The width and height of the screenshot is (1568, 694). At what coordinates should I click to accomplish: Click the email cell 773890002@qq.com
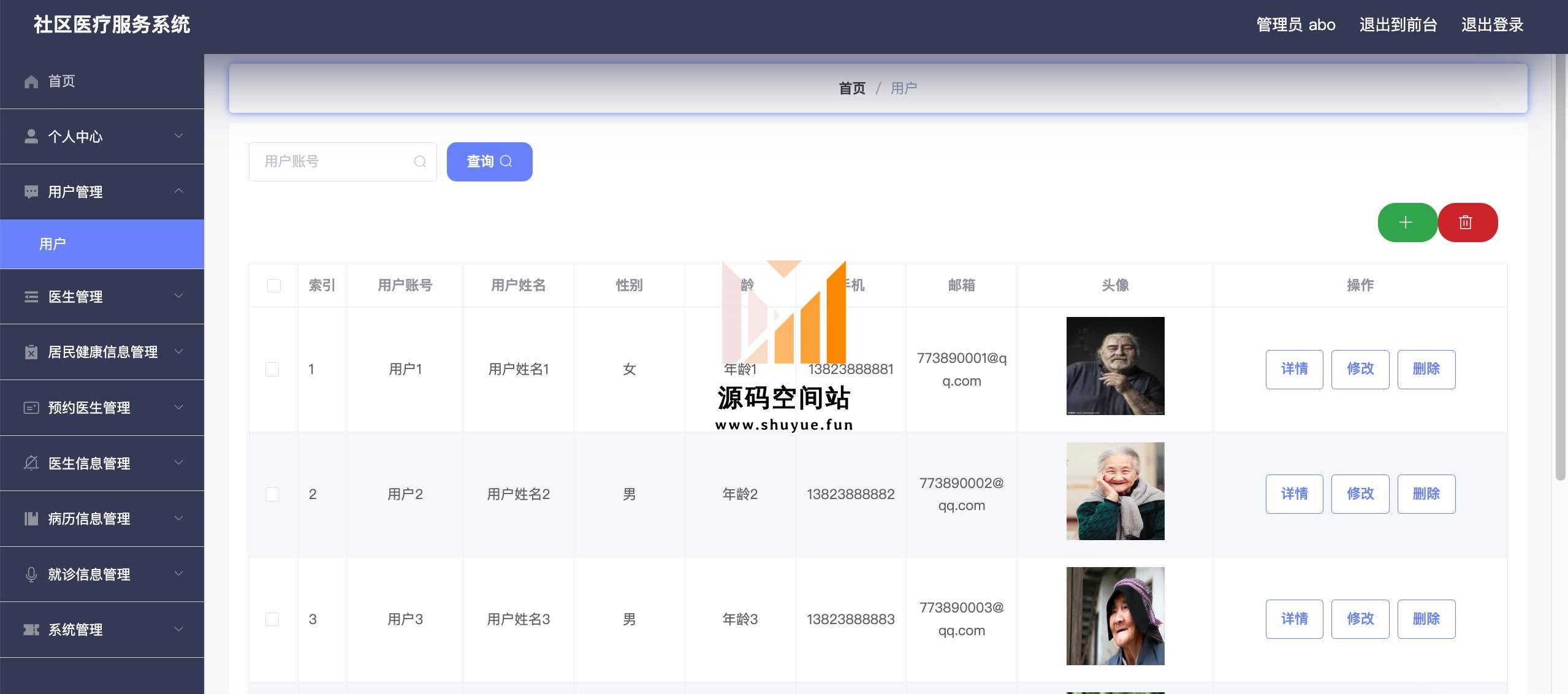pos(961,494)
